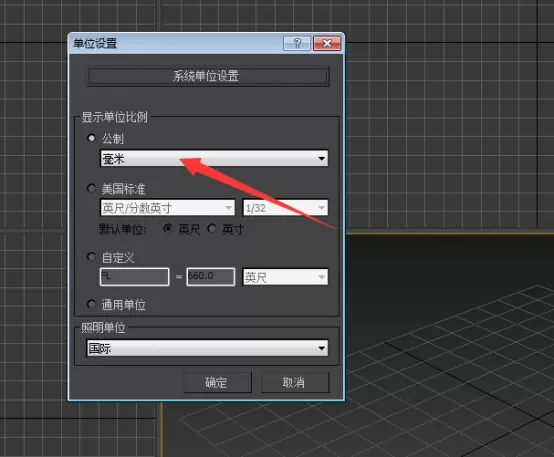
Task: Click the FL custom unit name field
Action: tap(135, 277)
